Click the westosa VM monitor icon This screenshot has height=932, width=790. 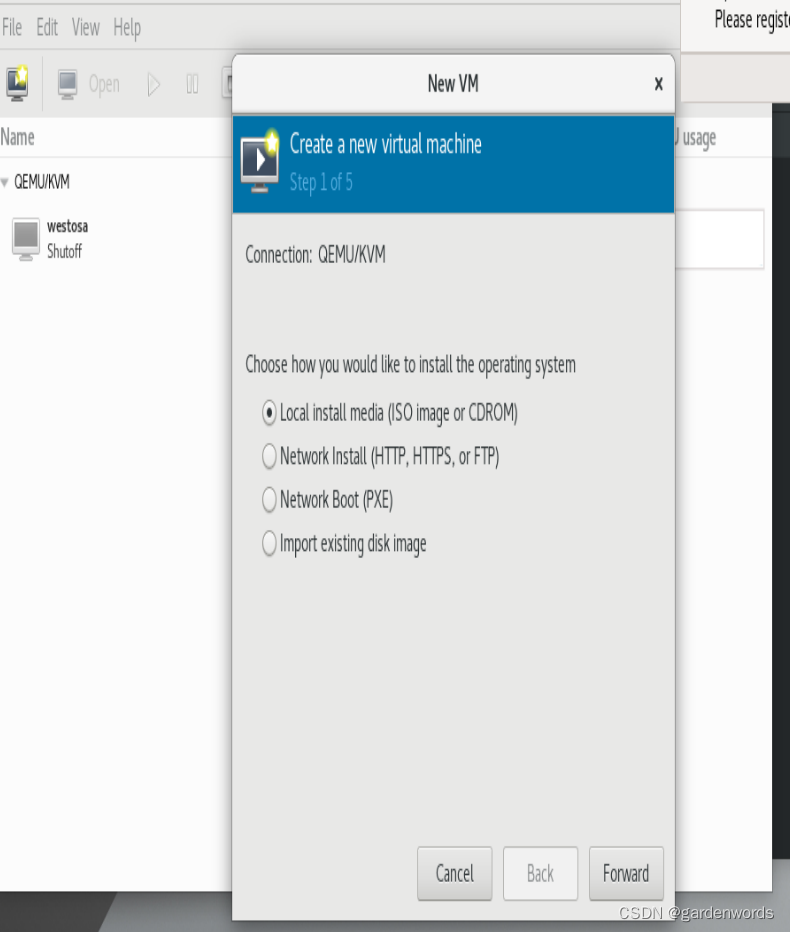click(26, 239)
